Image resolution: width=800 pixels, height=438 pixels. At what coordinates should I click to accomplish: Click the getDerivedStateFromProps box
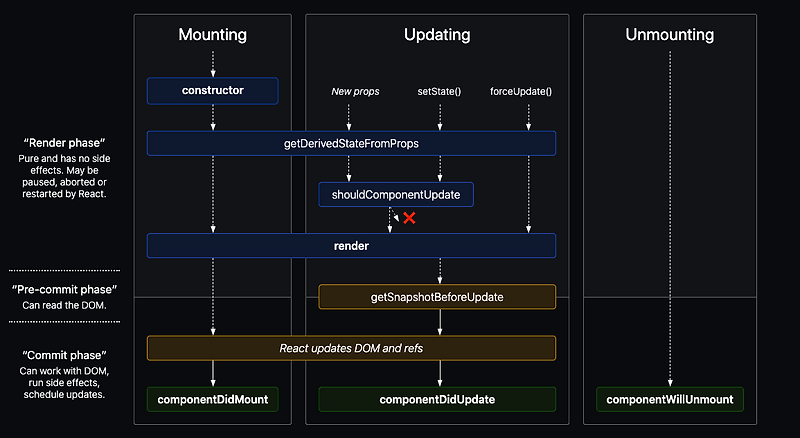pyautogui.click(x=351, y=143)
